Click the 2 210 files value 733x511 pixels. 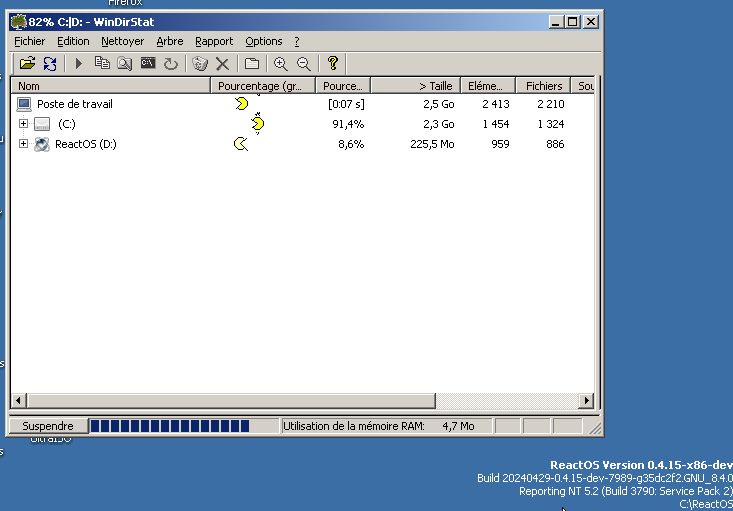tap(550, 104)
